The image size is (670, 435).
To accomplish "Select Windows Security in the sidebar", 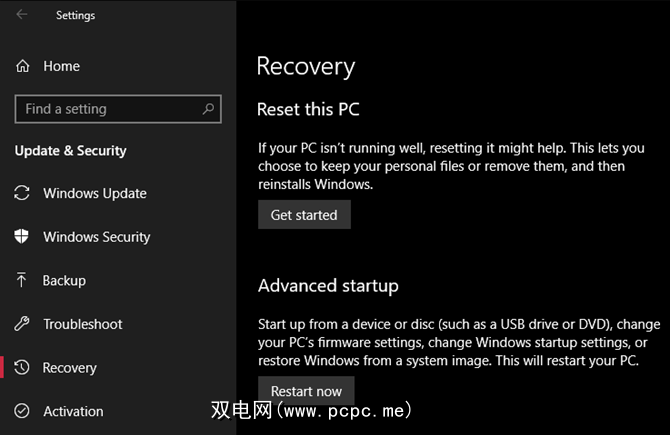I will [x=97, y=237].
